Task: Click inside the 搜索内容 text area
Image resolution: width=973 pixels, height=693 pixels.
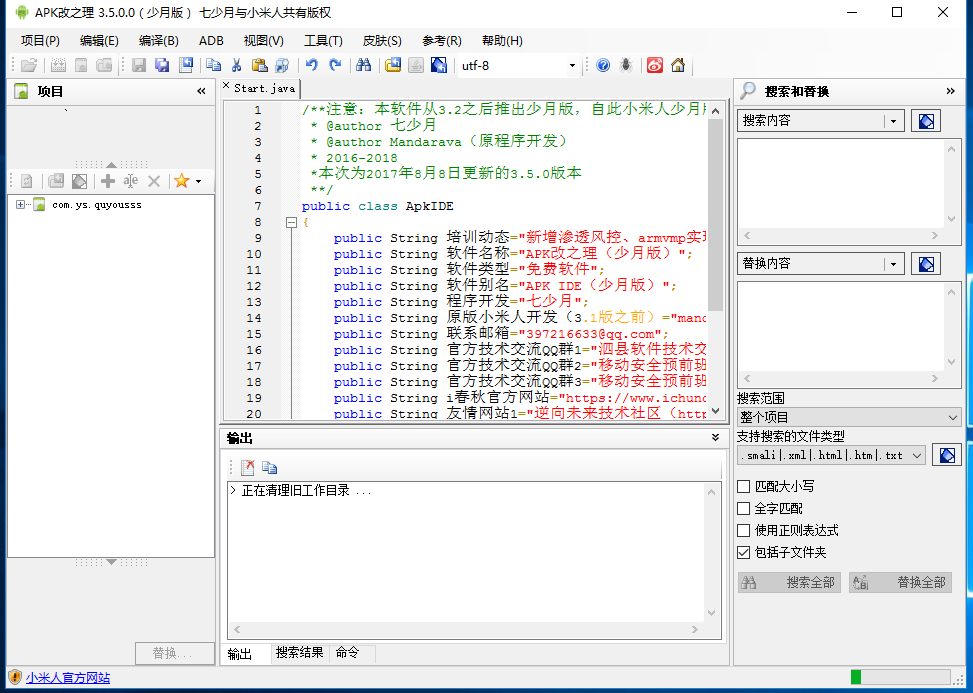Action: [841, 184]
